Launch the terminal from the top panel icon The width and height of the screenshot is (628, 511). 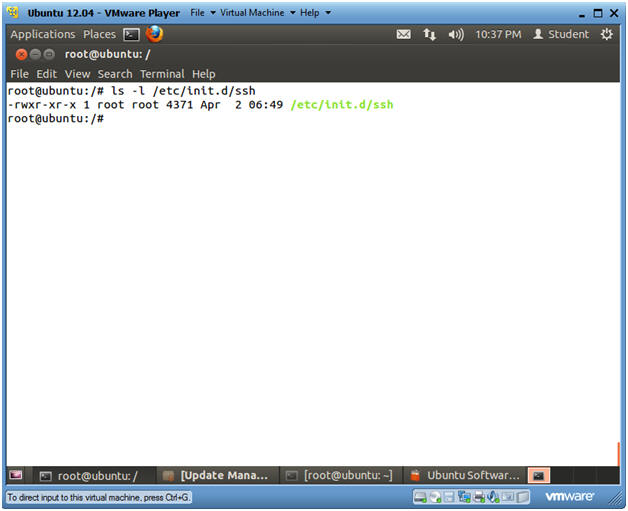(x=131, y=35)
